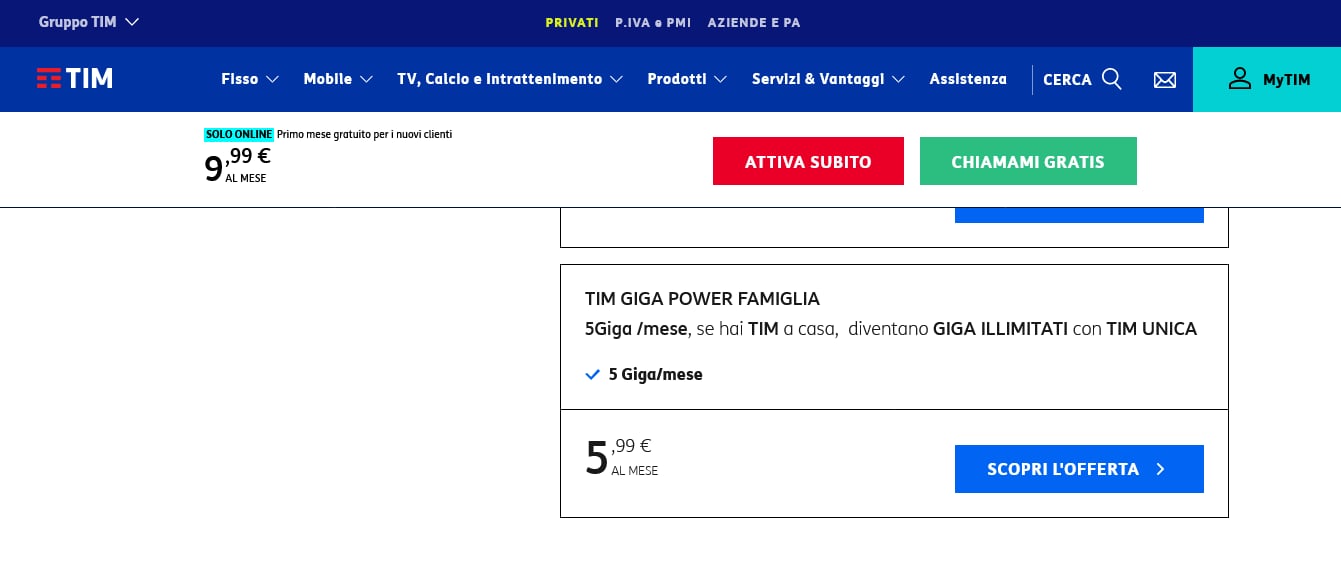
Task: Click the TIM logo
Action: (x=75, y=79)
